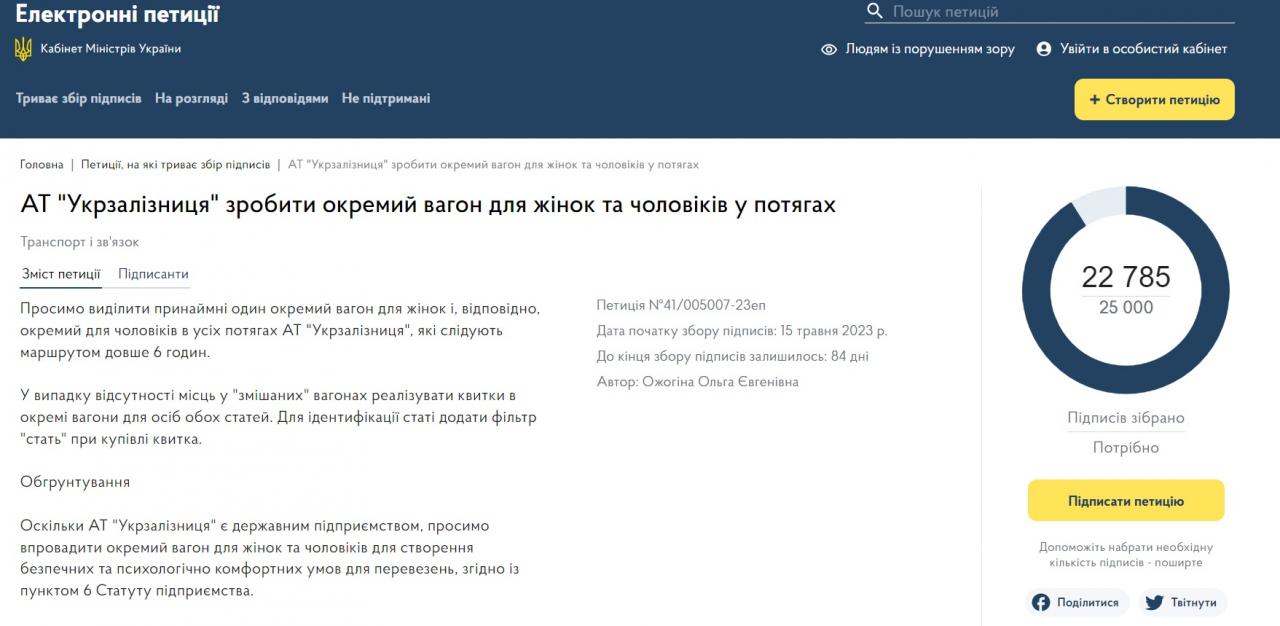The width and height of the screenshot is (1280, 626).
Task: Click 'Поділитися' Facebook share button
Action: click(x=1077, y=602)
